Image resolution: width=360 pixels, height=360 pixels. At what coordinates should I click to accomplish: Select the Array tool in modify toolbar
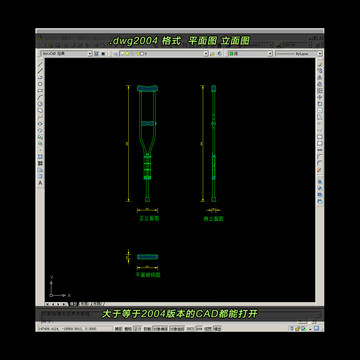coord(320,90)
